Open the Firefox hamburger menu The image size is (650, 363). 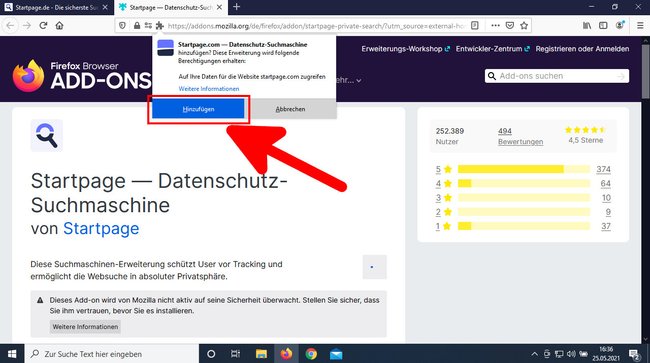point(640,26)
